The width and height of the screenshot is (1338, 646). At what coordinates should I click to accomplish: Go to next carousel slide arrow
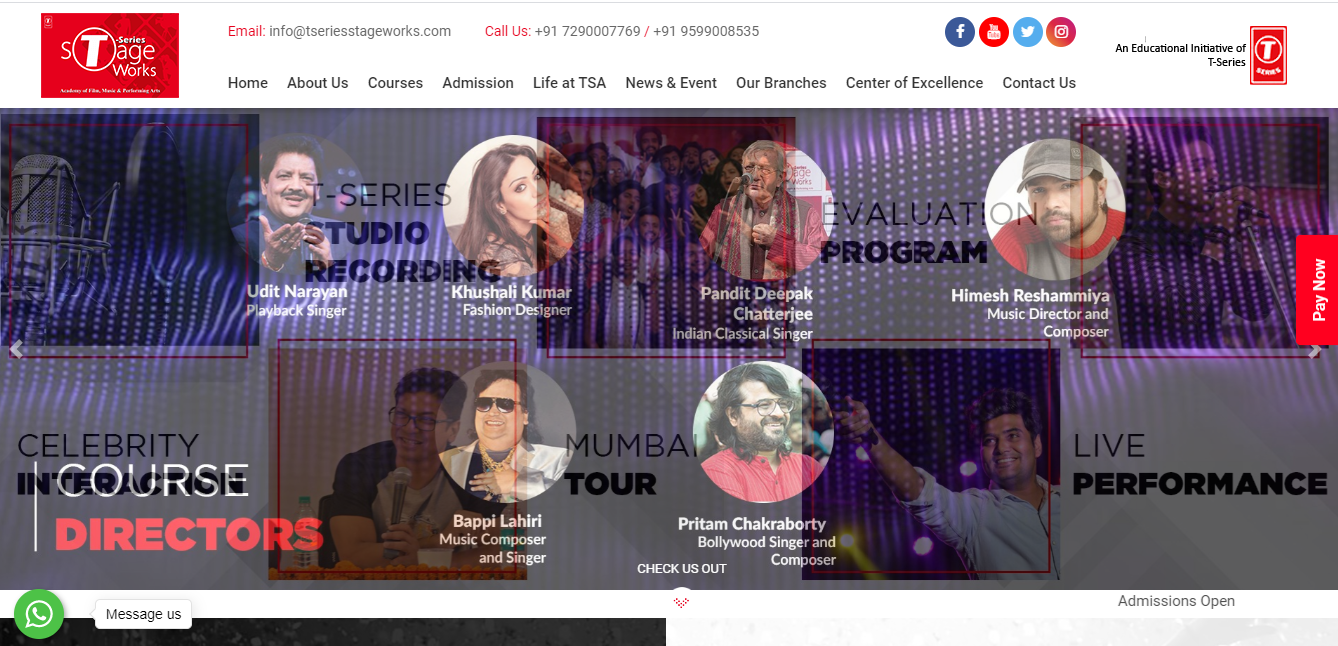click(1314, 351)
